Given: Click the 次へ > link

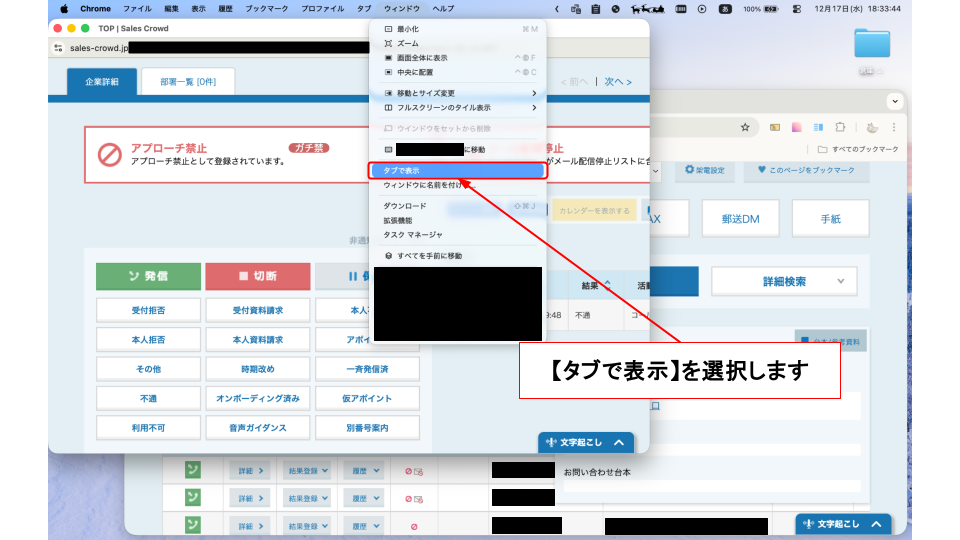Looking at the screenshot, I should (x=619, y=82).
